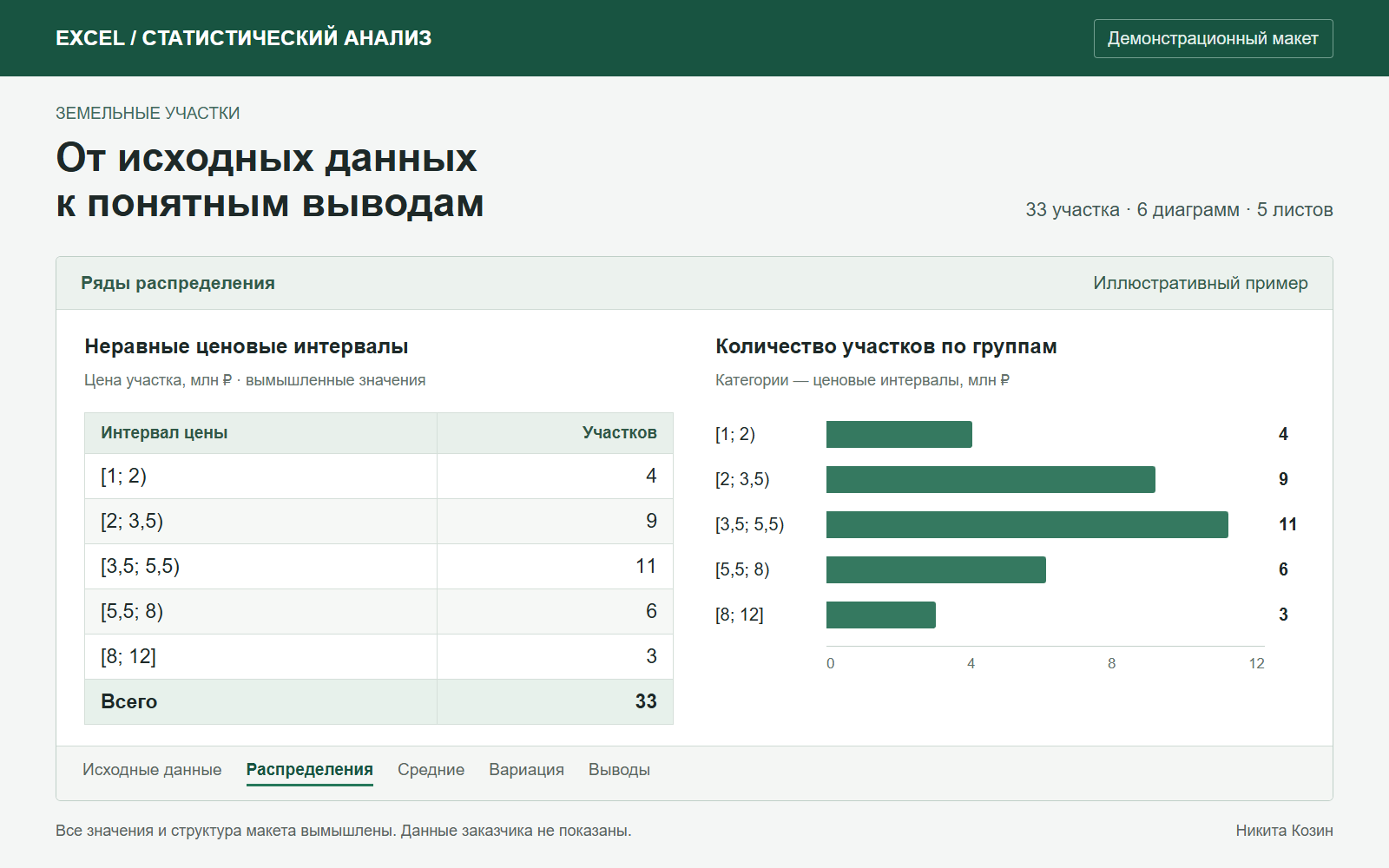
Task: Click axis tick label 8
Action: click(1111, 663)
